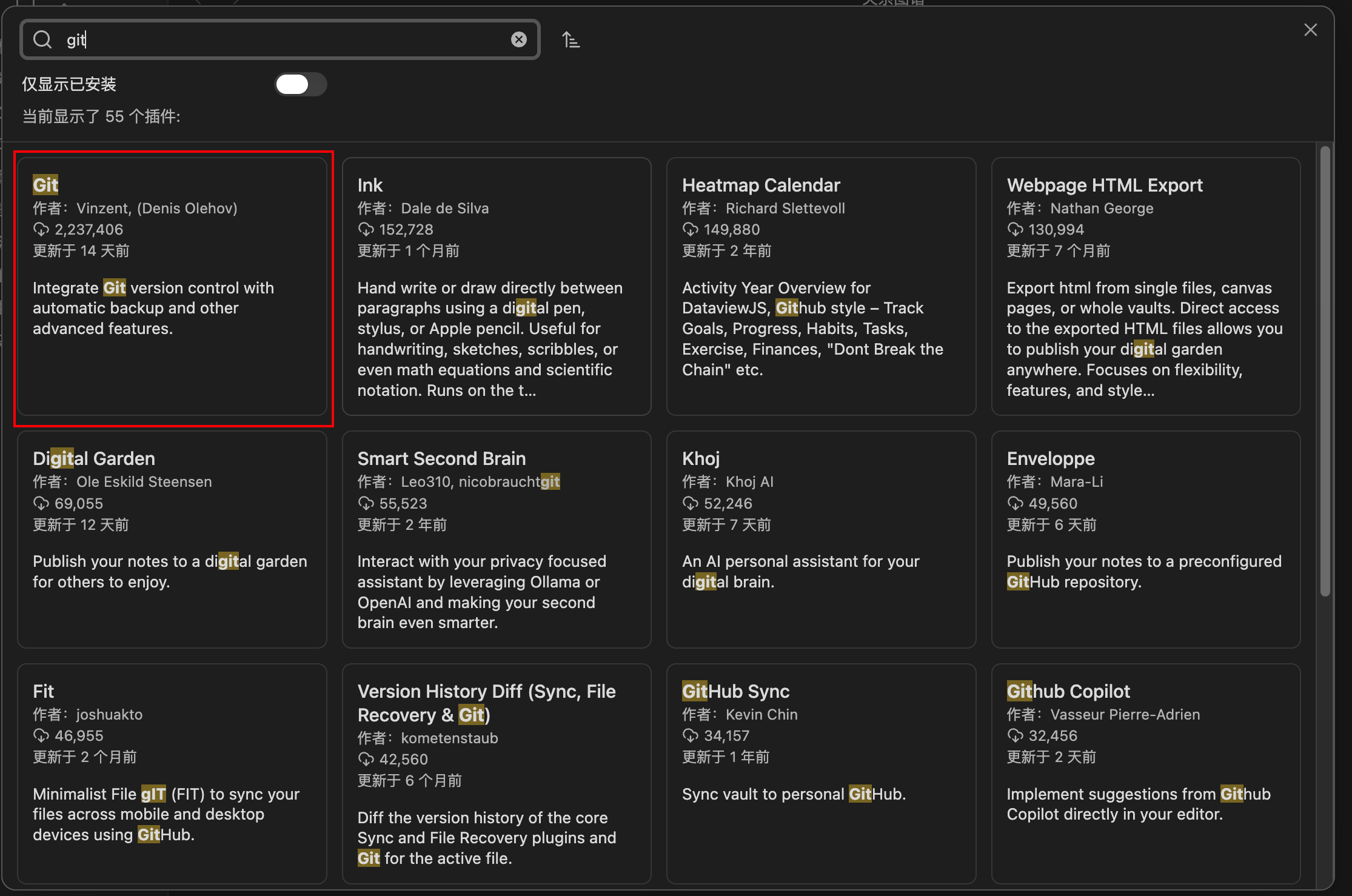Open the Enveloppe plugin card
The width and height of the screenshot is (1352, 896).
pyautogui.click(x=1146, y=540)
